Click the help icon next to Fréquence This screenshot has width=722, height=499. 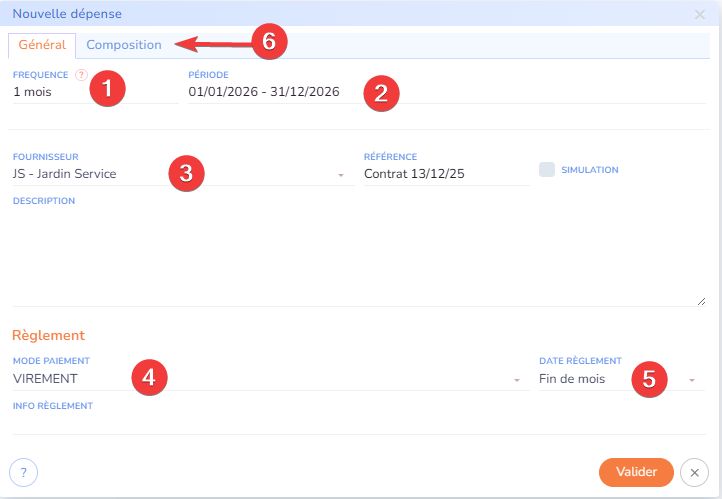pos(81,75)
